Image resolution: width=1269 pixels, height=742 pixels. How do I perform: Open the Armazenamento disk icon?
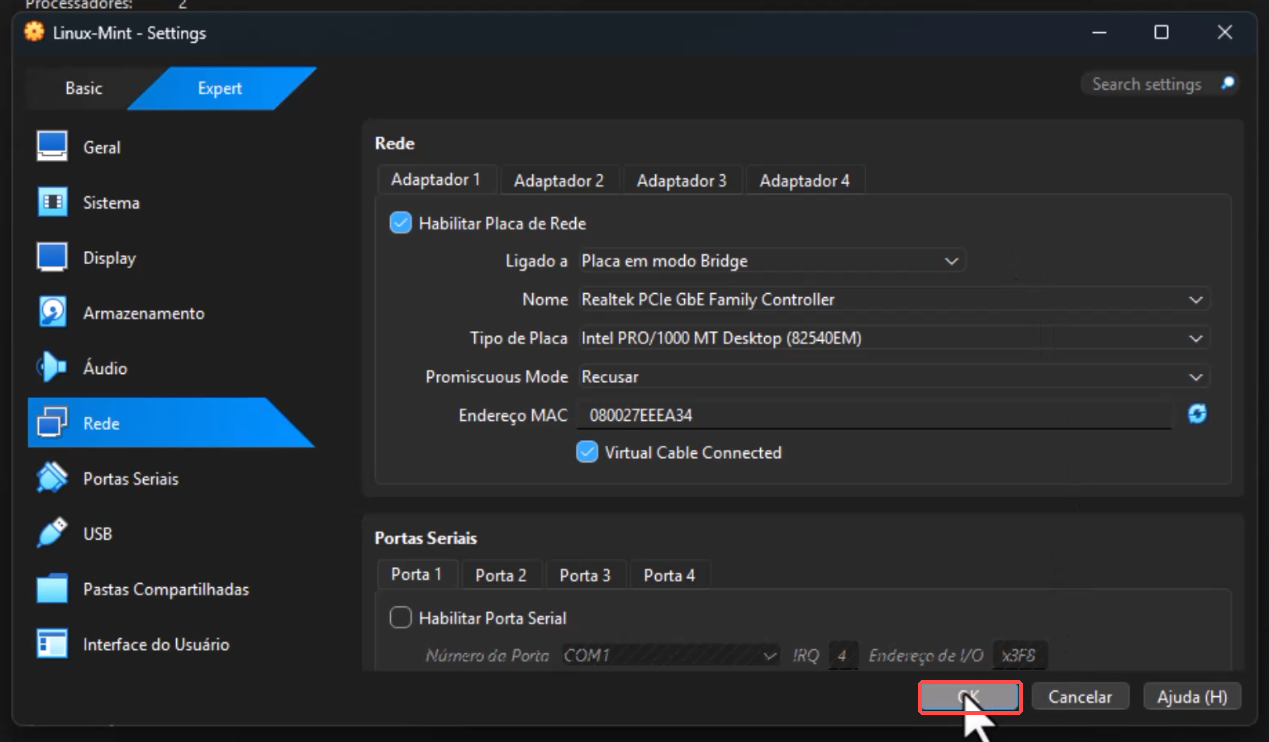pyautogui.click(x=52, y=312)
